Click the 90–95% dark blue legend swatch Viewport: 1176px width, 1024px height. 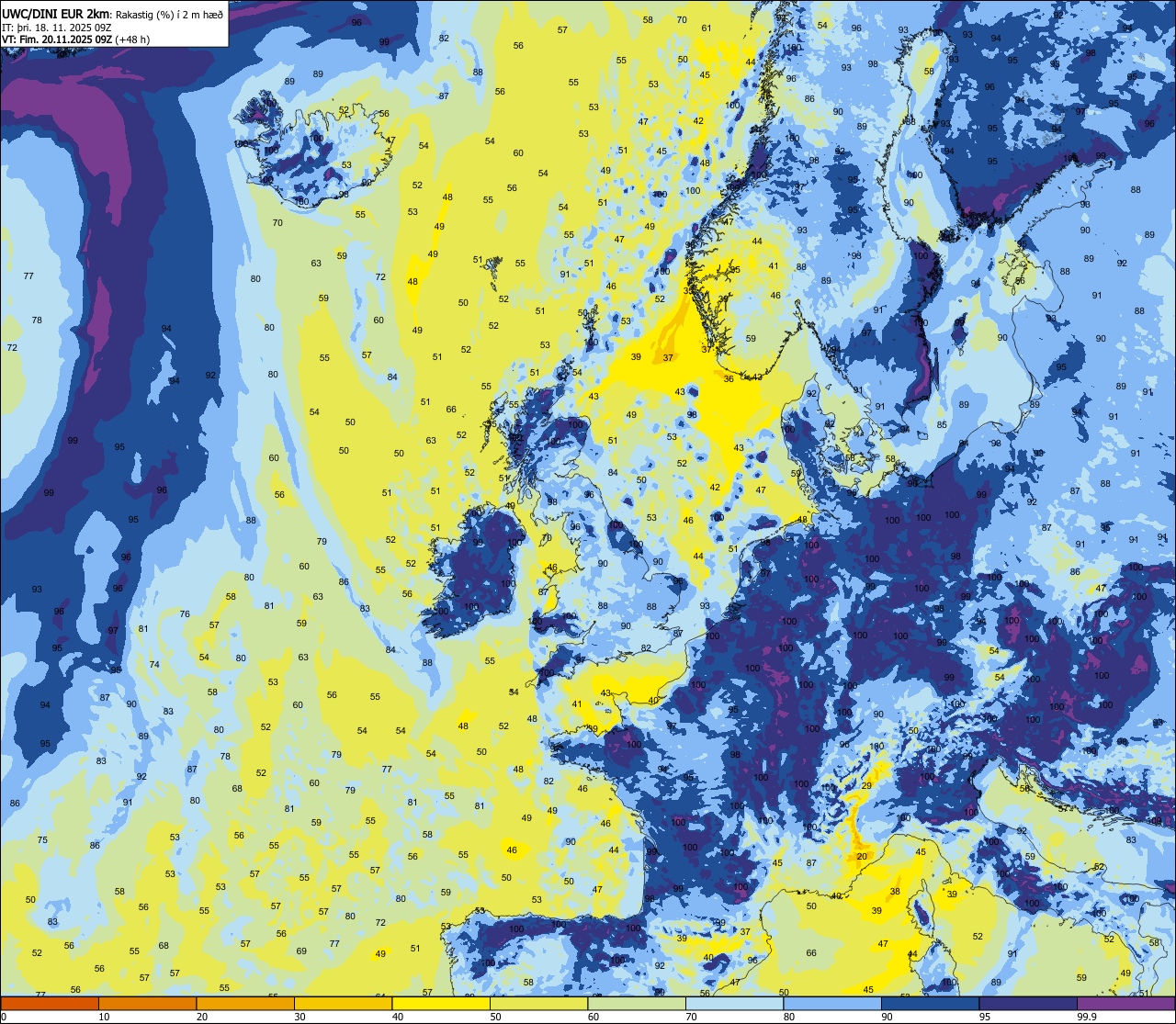coord(930,1004)
